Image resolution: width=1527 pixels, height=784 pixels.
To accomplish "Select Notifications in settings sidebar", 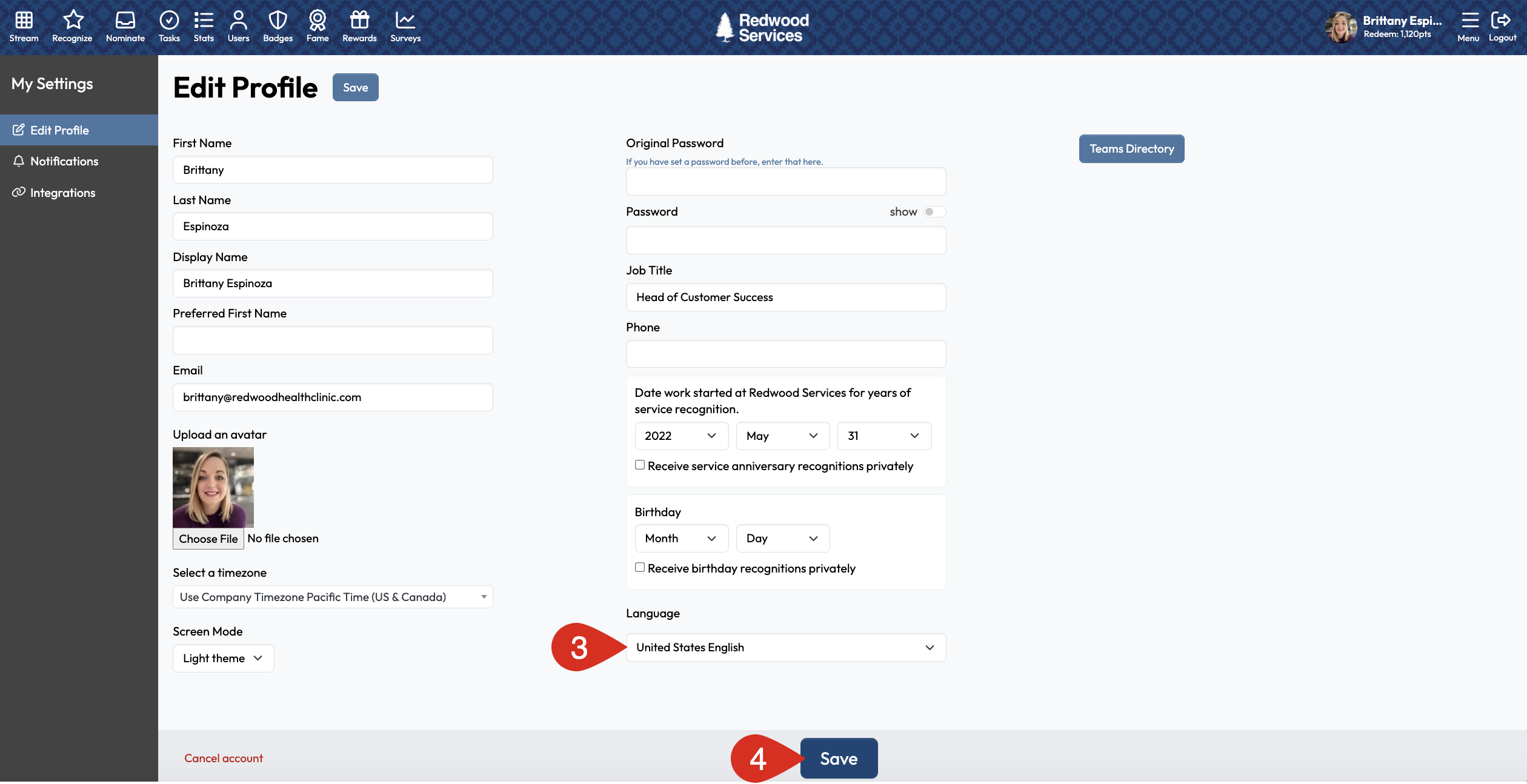I will click(64, 161).
